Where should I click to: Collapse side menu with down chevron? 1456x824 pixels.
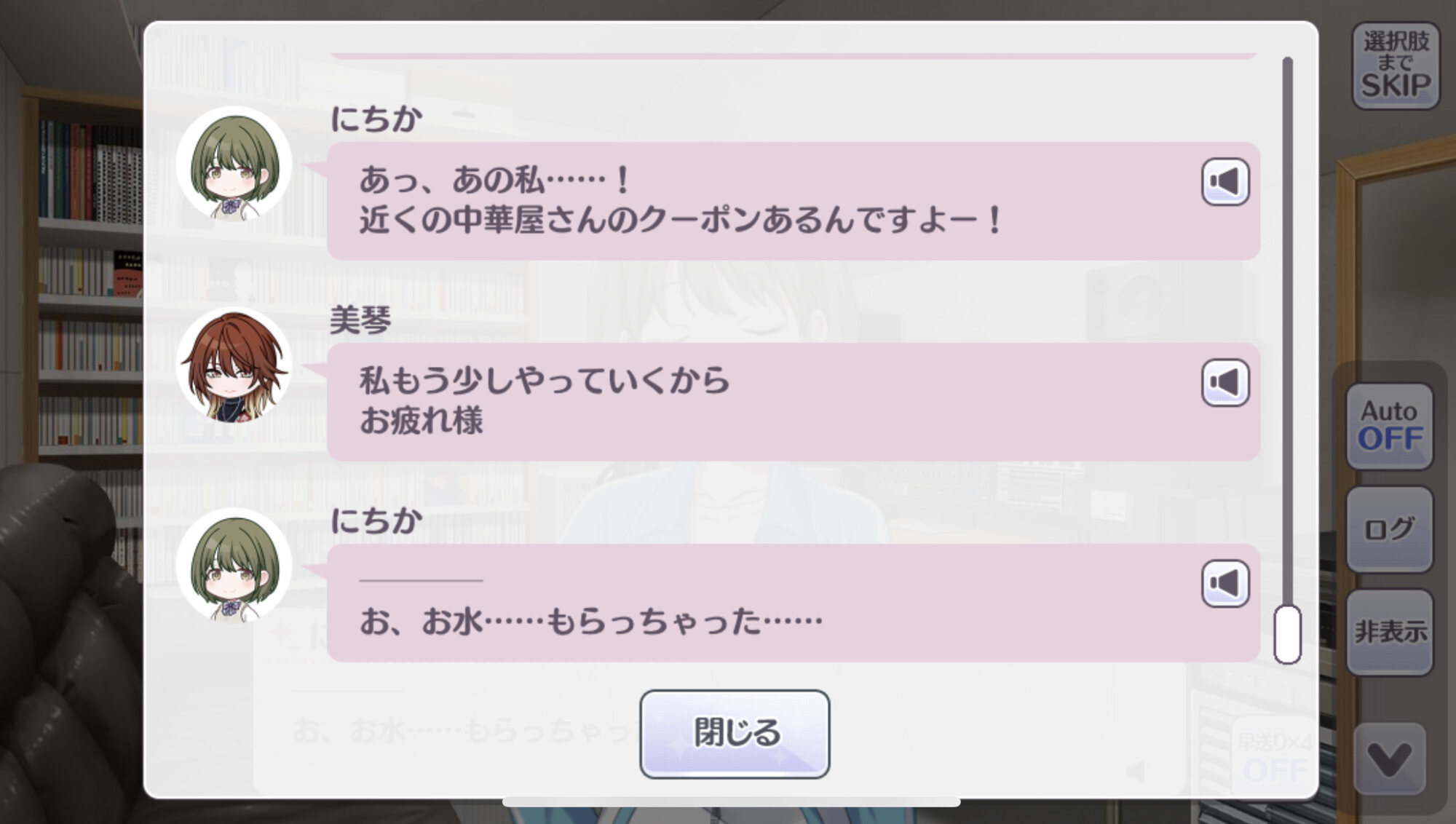click(1390, 759)
